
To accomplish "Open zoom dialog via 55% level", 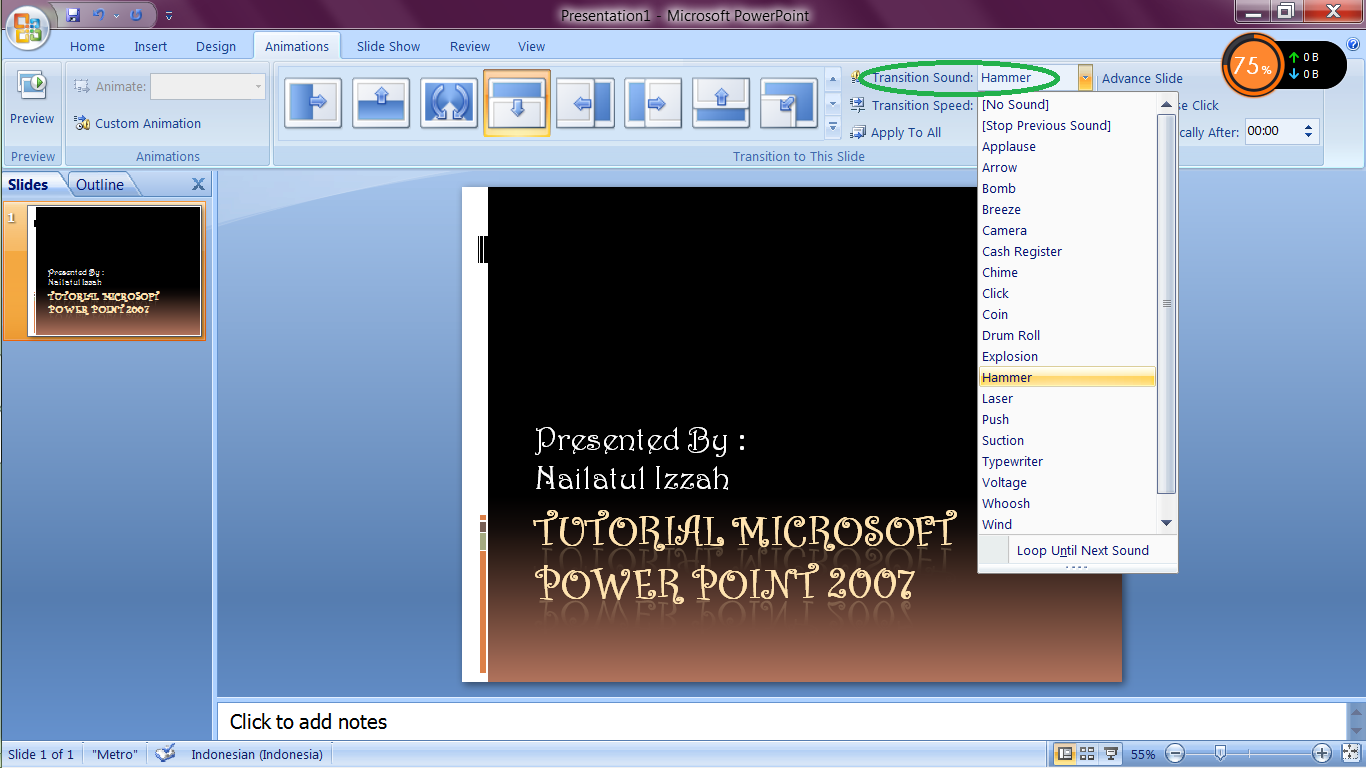I will 1144,754.
